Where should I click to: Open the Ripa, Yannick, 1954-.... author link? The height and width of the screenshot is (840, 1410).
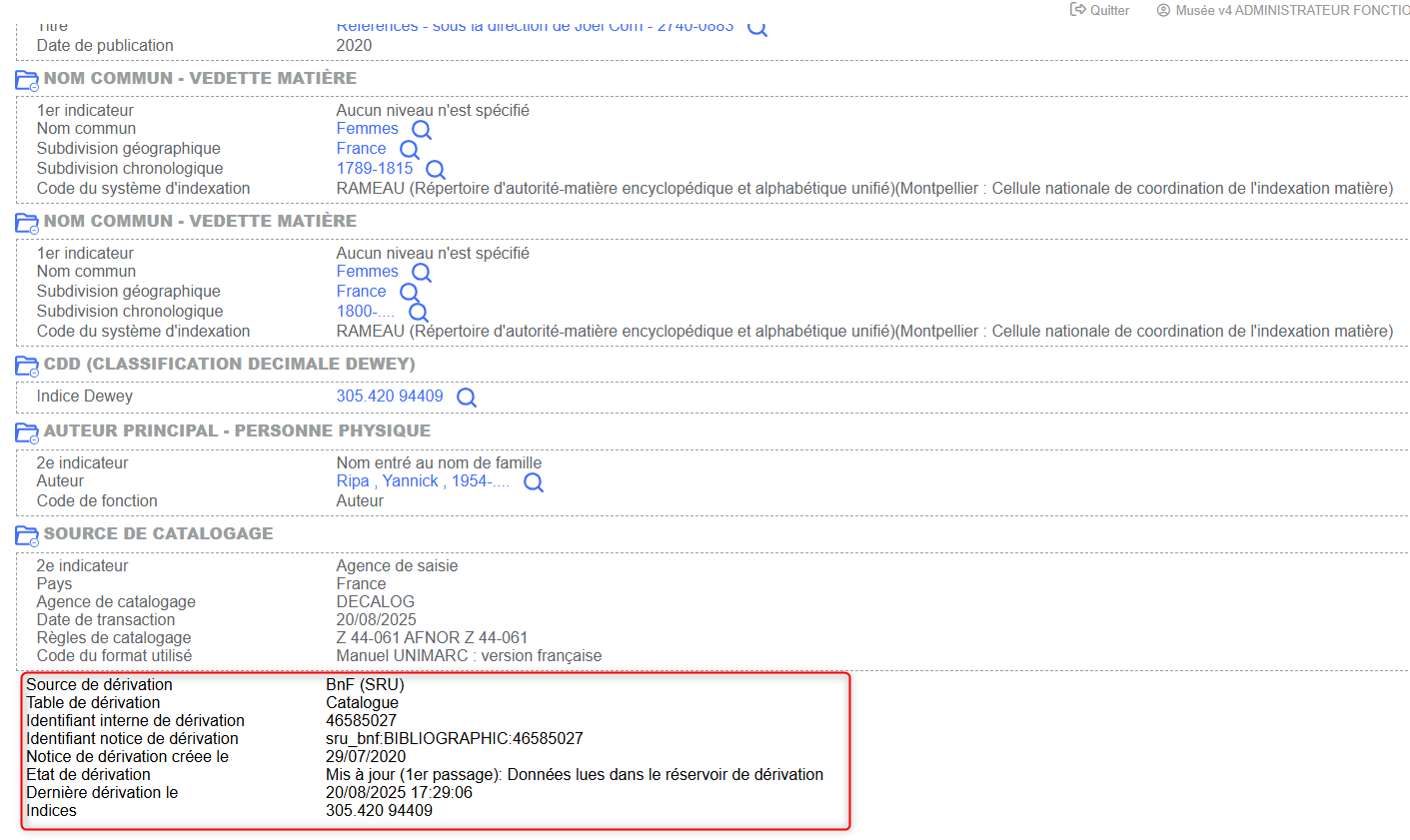[423, 481]
